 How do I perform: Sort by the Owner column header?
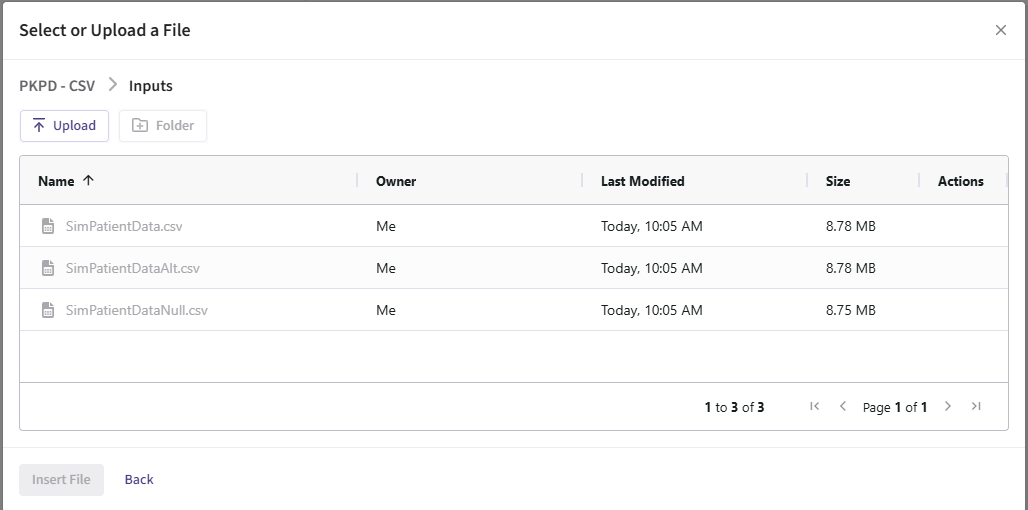396,181
